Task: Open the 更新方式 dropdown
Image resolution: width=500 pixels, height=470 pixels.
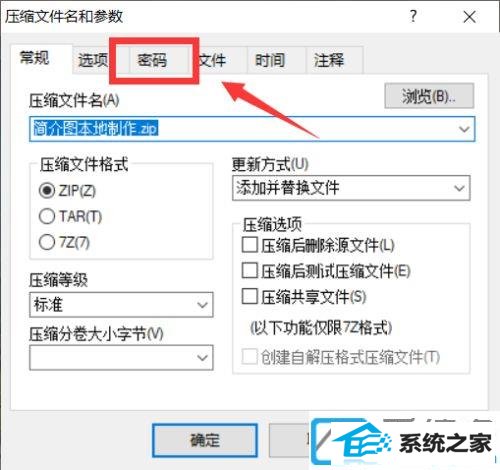Action: 351,188
